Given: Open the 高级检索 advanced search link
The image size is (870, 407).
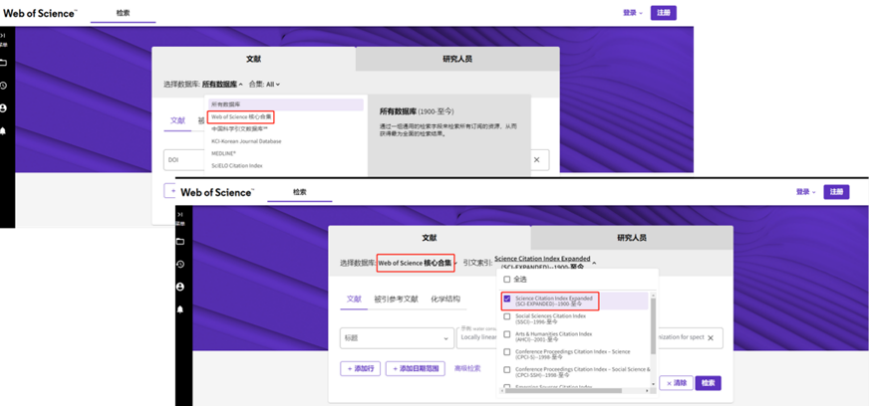Looking at the screenshot, I should [x=467, y=369].
